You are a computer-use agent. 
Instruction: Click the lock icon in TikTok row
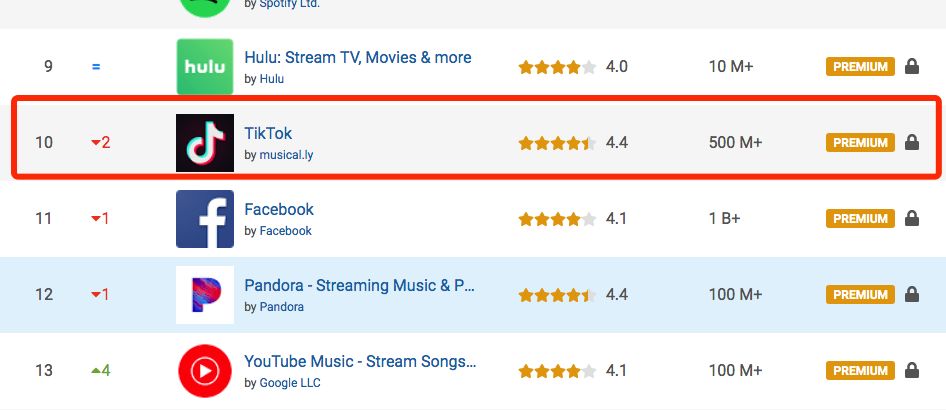coord(911,142)
